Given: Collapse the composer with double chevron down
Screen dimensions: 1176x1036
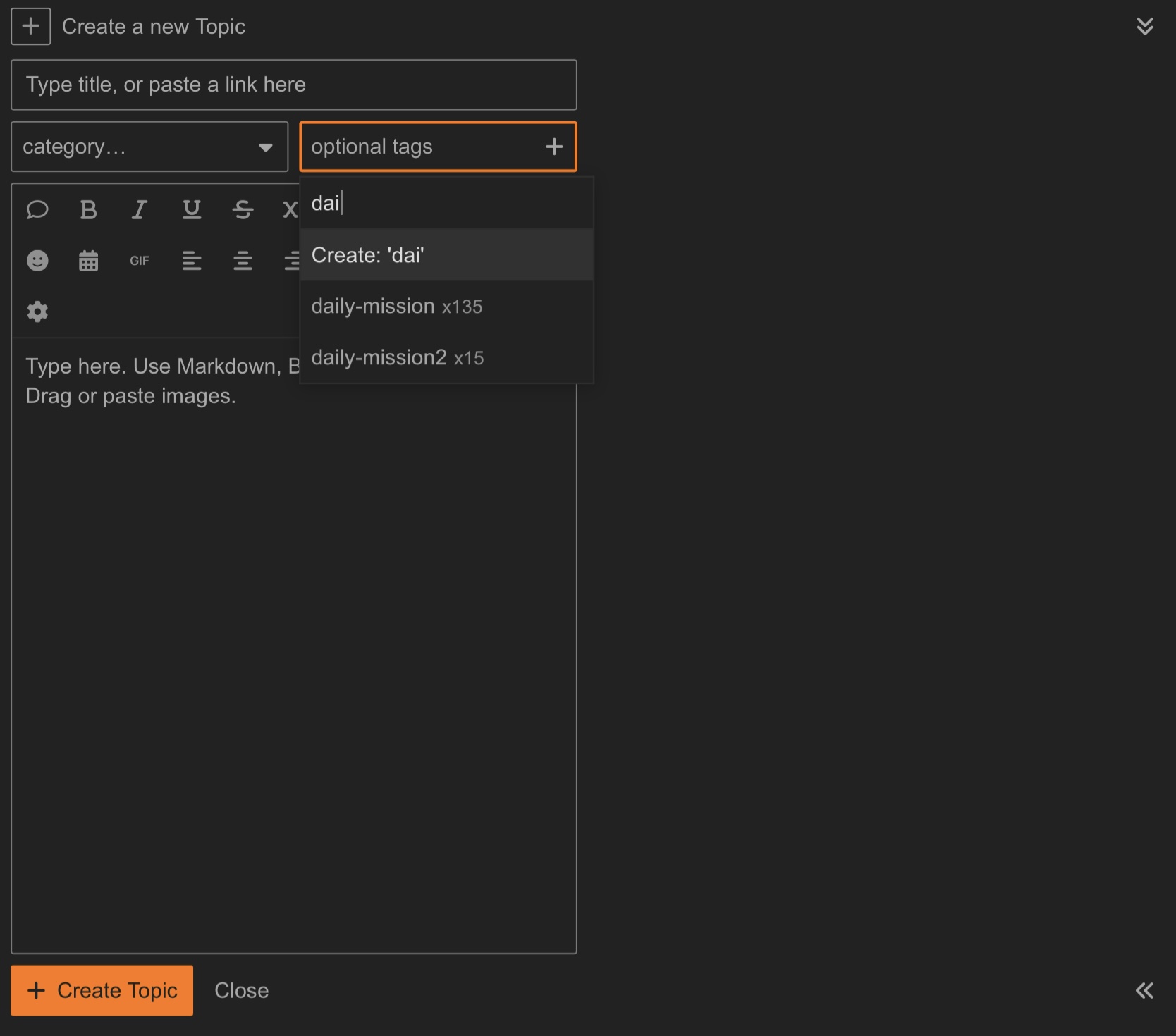Looking at the screenshot, I should (1144, 27).
